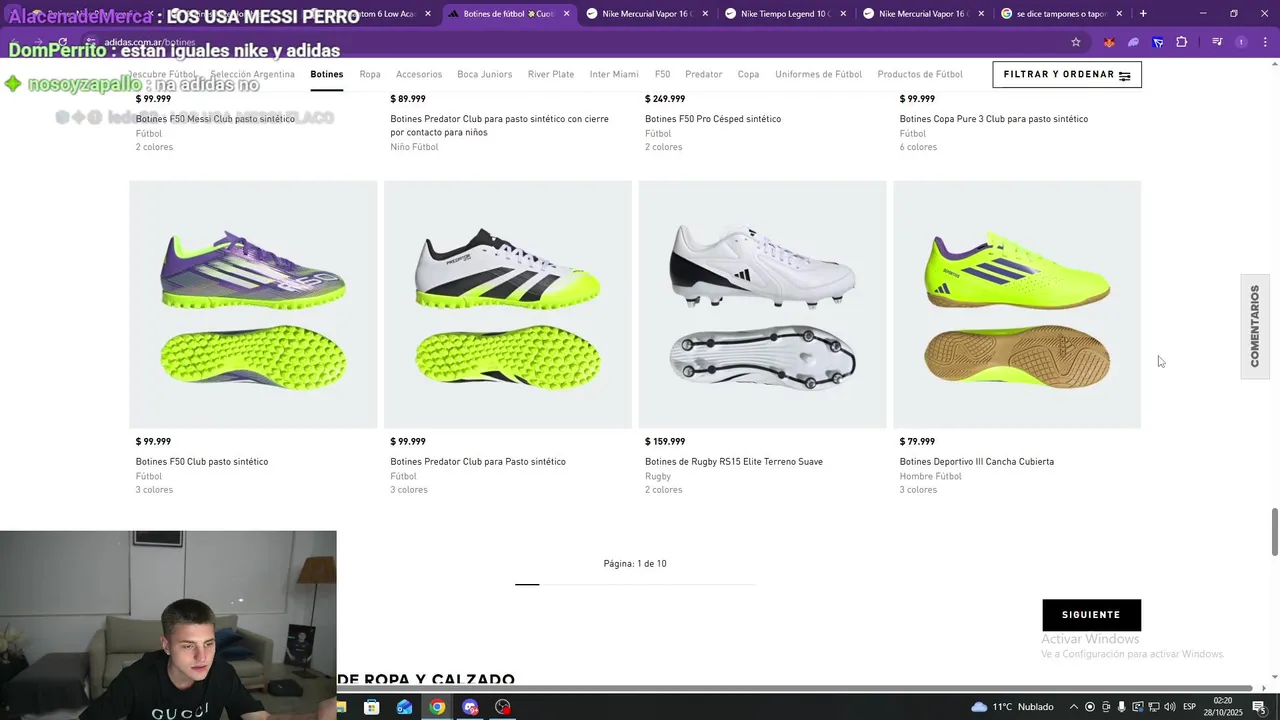This screenshot has height=720, width=1280.
Task: Open 'Botines F50 Club pasto sintético' title link
Action: pyautogui.click(x=202, y=462)
